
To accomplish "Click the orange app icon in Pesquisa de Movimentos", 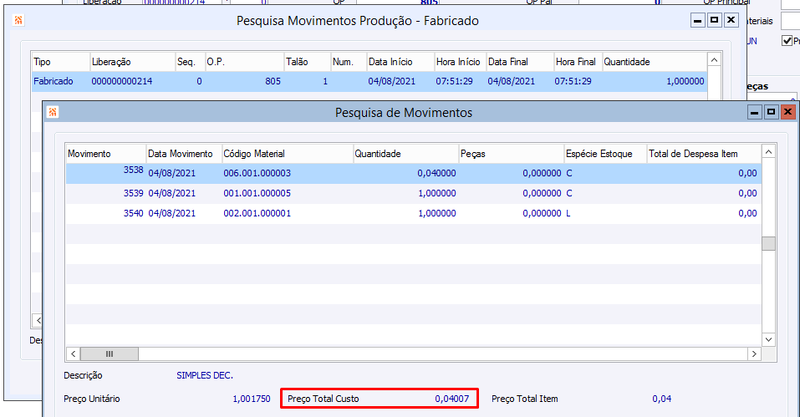I will (x=53, y=112).
